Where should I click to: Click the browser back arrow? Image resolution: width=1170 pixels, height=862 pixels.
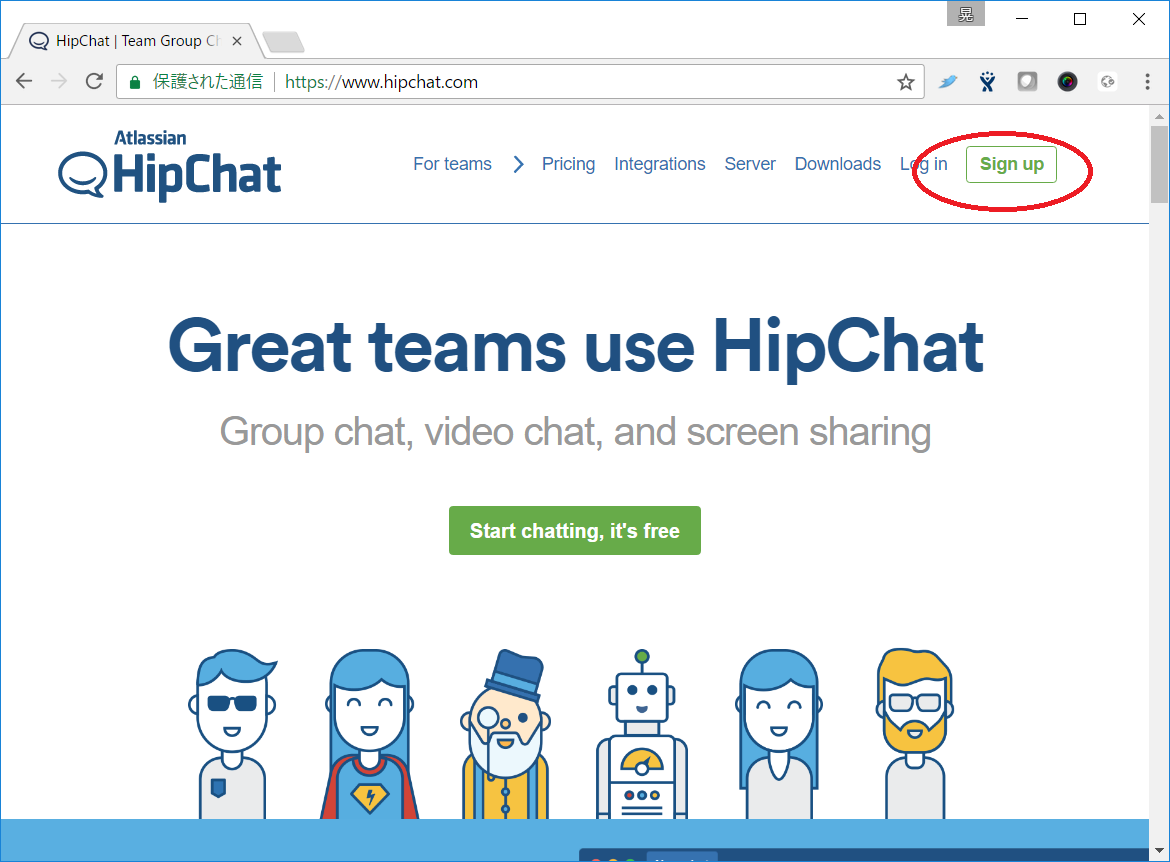(24, 81)
